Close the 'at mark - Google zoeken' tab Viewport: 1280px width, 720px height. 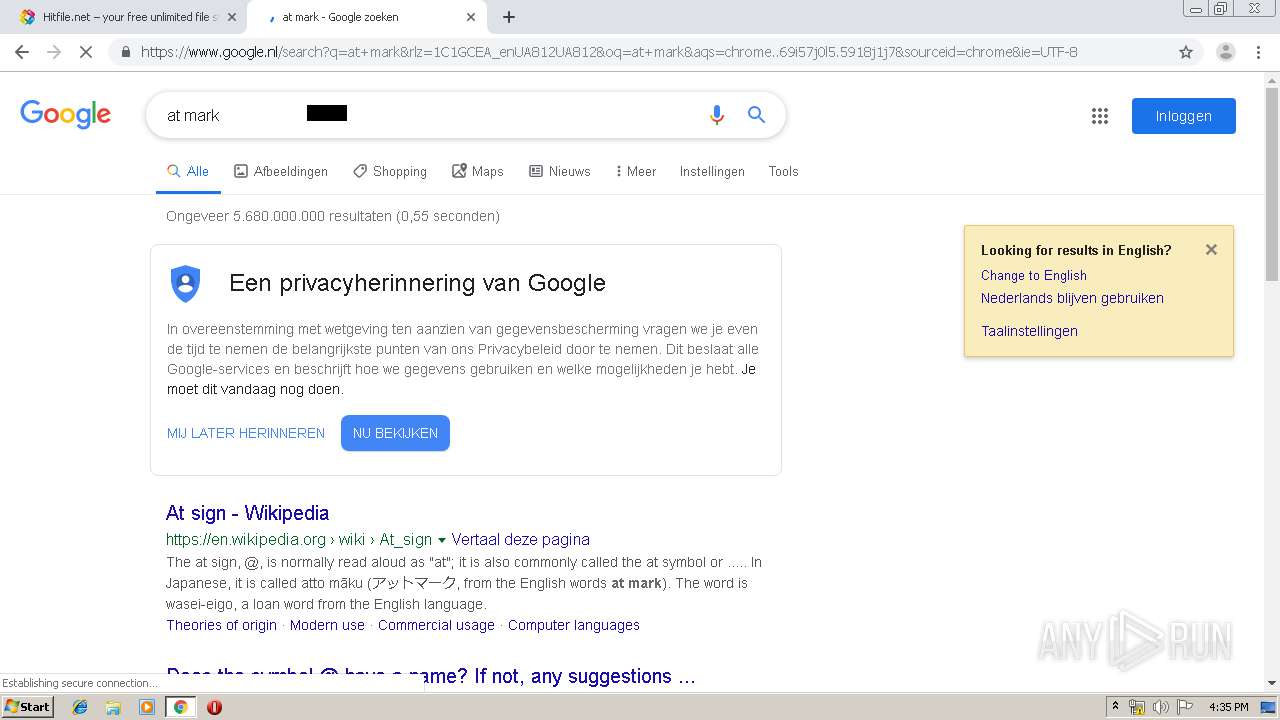[x=471, y=17]
